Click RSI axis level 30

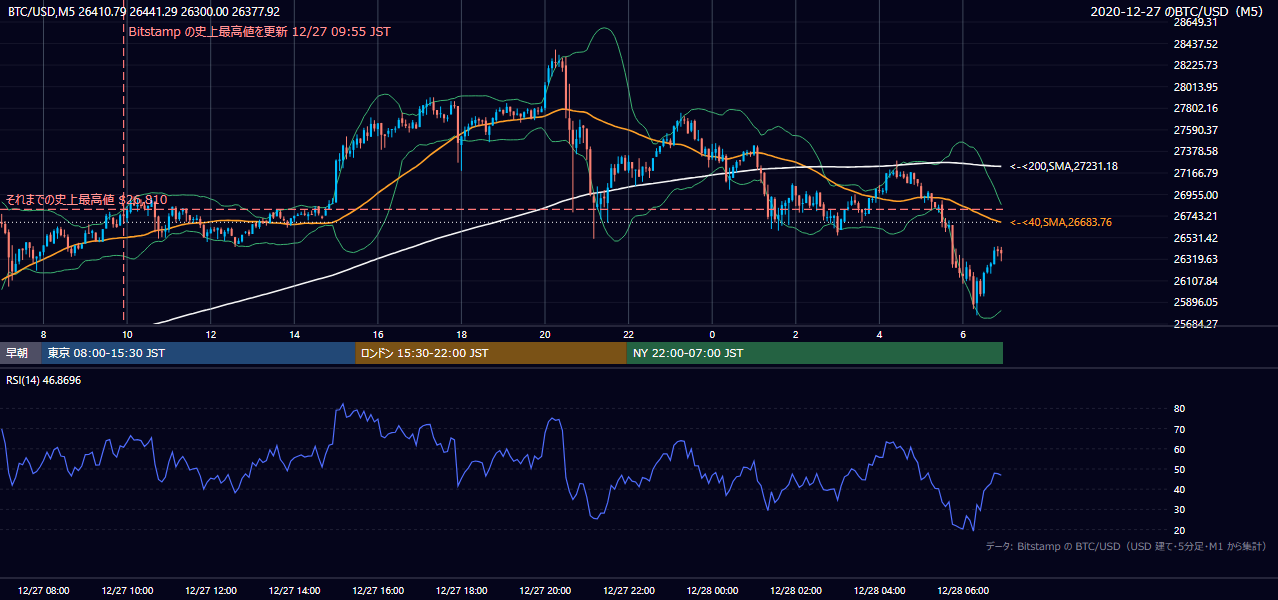pyautogui.click(x=1179, y=510)
